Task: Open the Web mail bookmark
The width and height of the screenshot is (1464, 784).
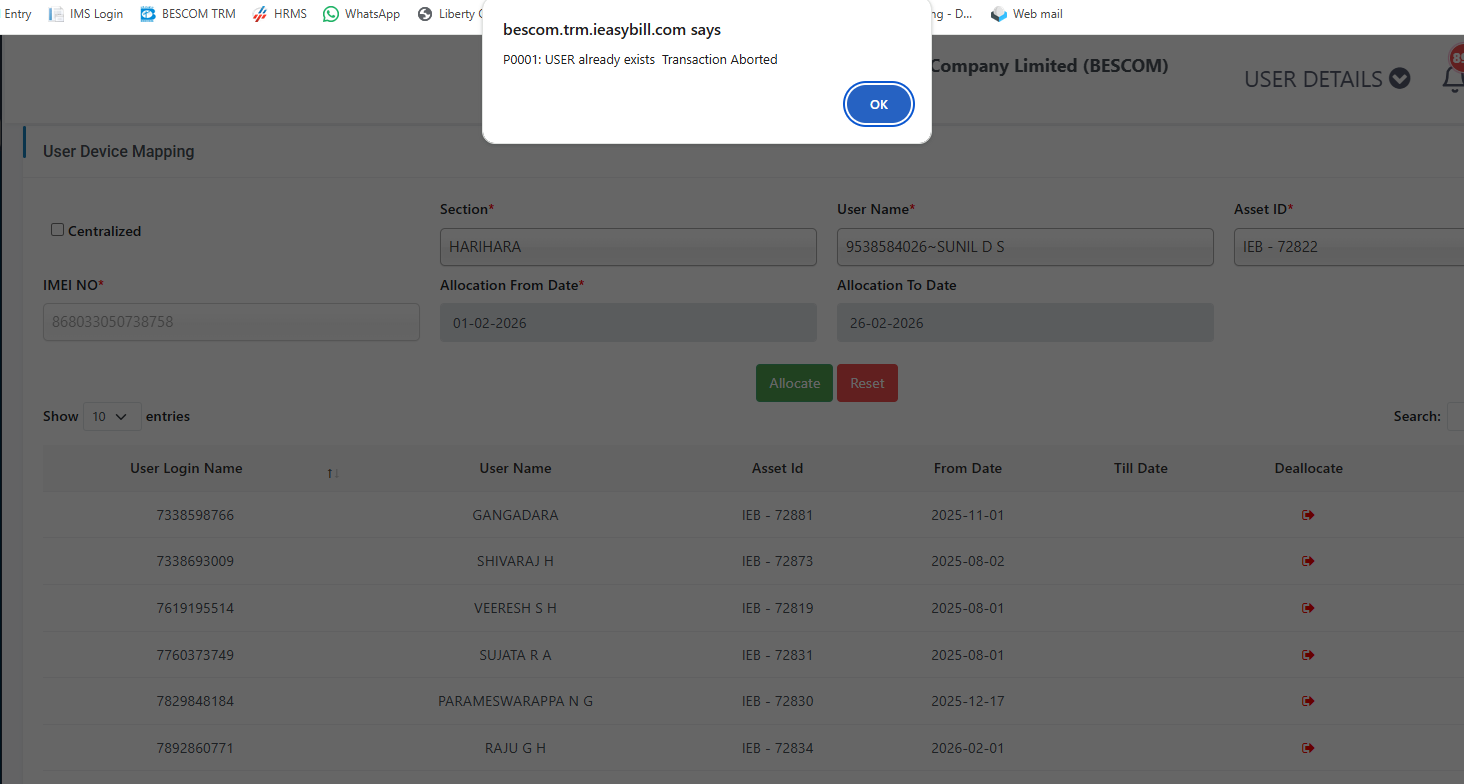Action: (x=1027, y=14)
